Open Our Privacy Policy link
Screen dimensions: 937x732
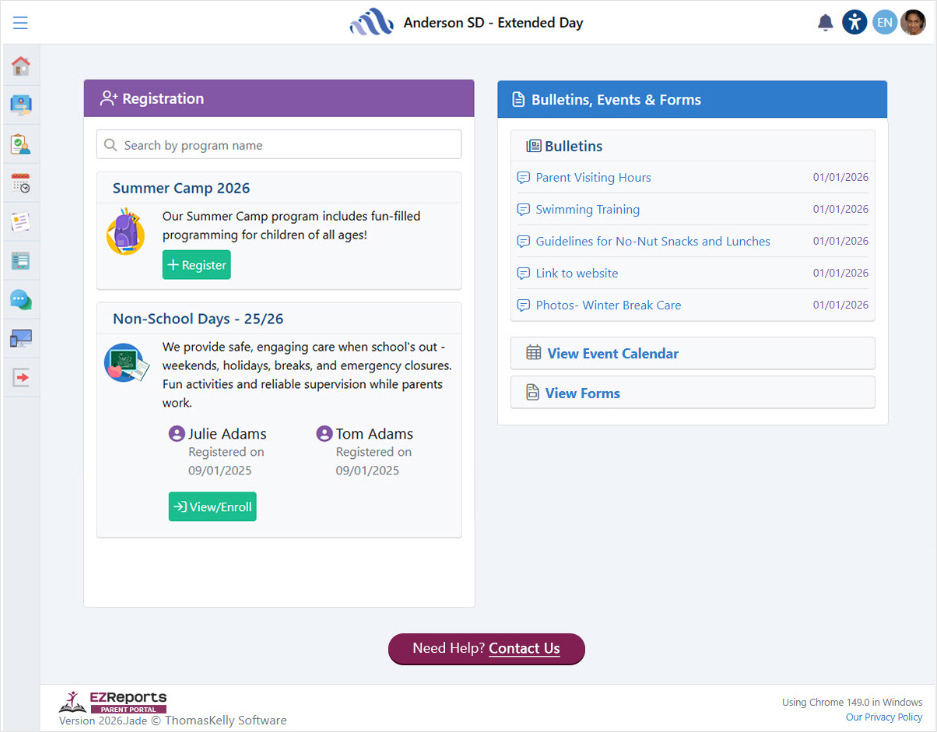[x=884, y=717]
